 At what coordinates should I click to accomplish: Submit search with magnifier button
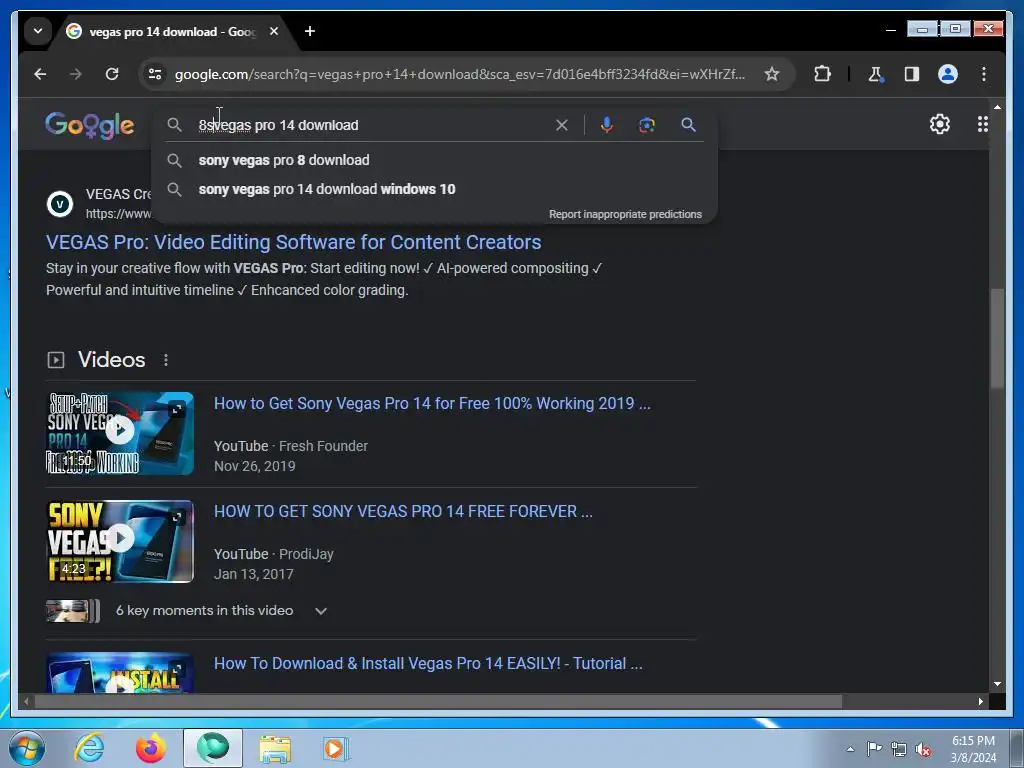(688, 125)
